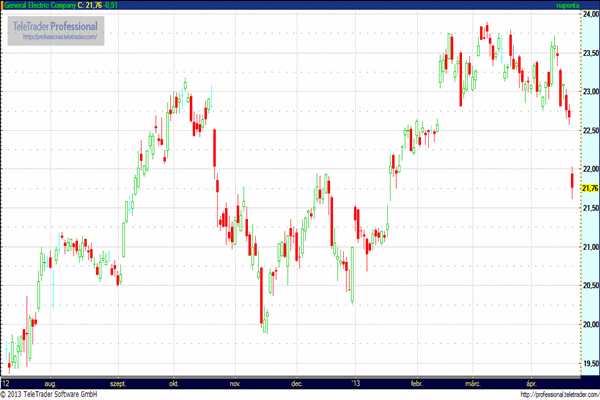Open the professional.teletrader.com link under the logo

point(58,37)
